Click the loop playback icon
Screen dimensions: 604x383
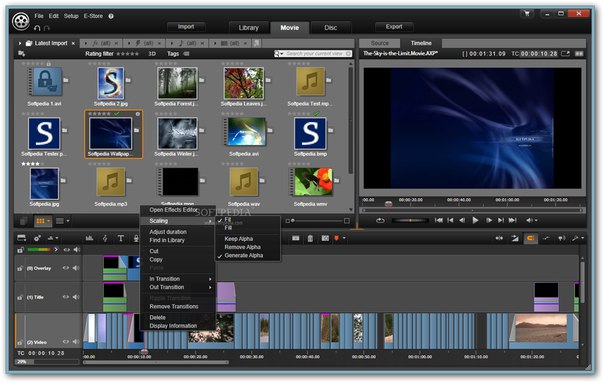coord(380,220)
